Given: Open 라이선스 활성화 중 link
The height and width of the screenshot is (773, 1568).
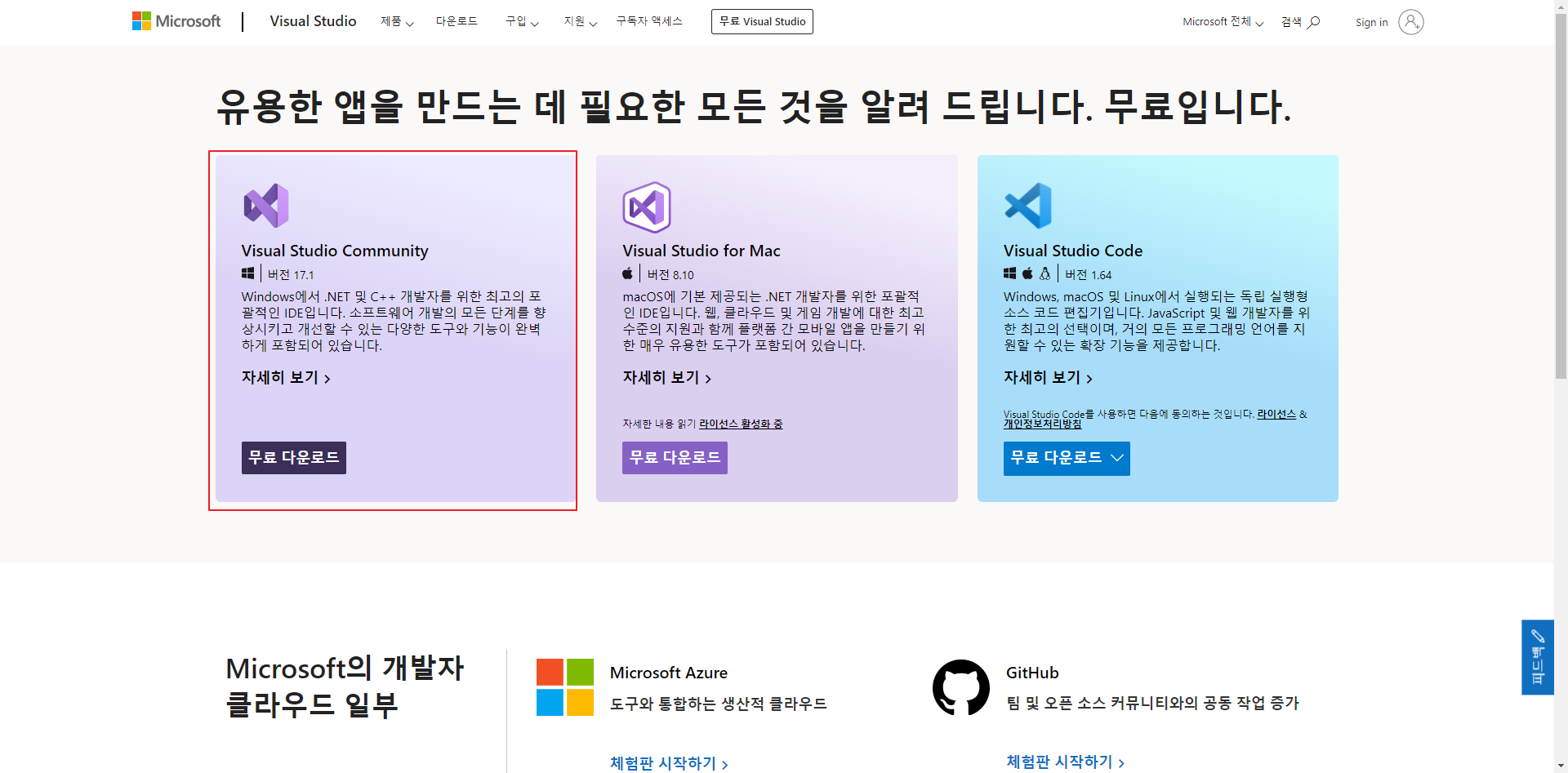Looking at the screenshot, I should (741, 424).
